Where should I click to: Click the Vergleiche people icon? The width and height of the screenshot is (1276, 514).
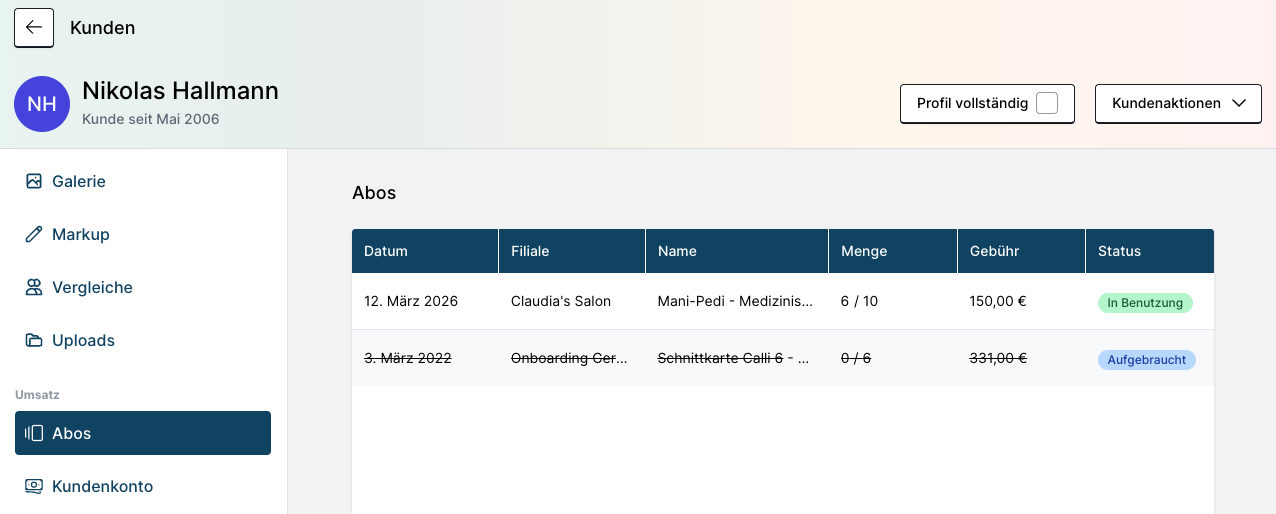click(34, 287)
